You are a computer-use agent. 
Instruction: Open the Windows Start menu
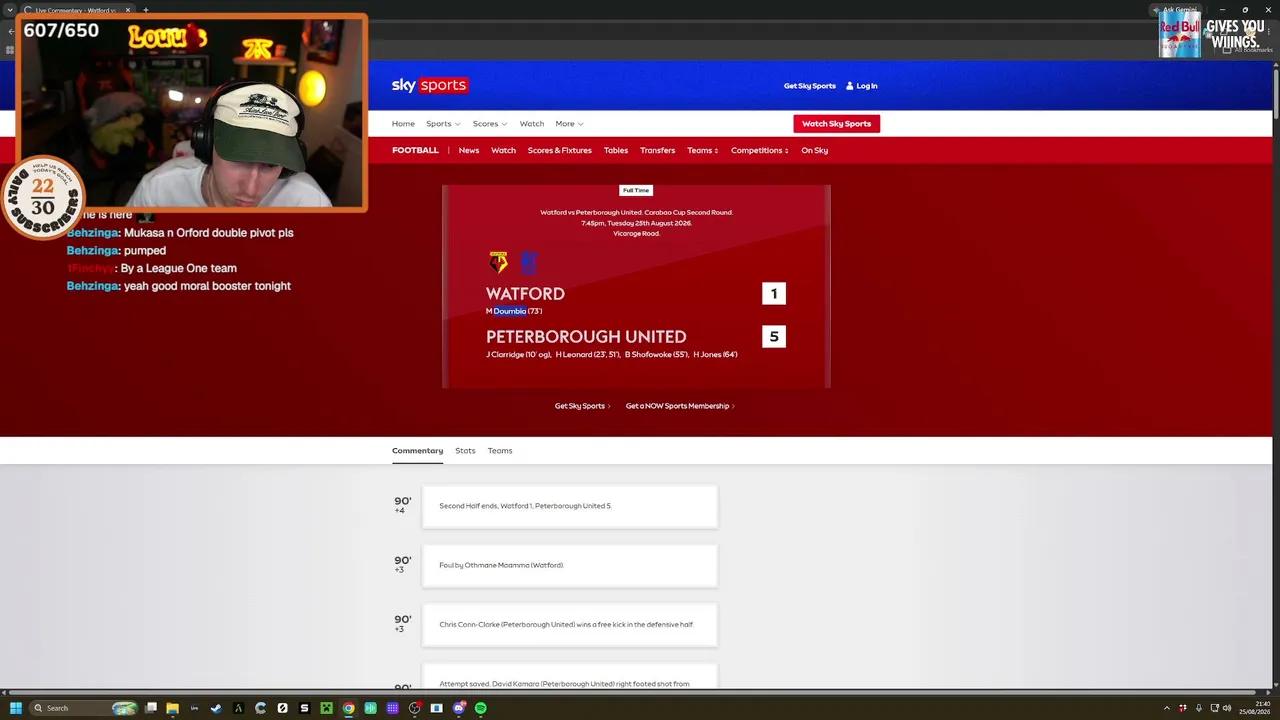click(x=15, y=708)
